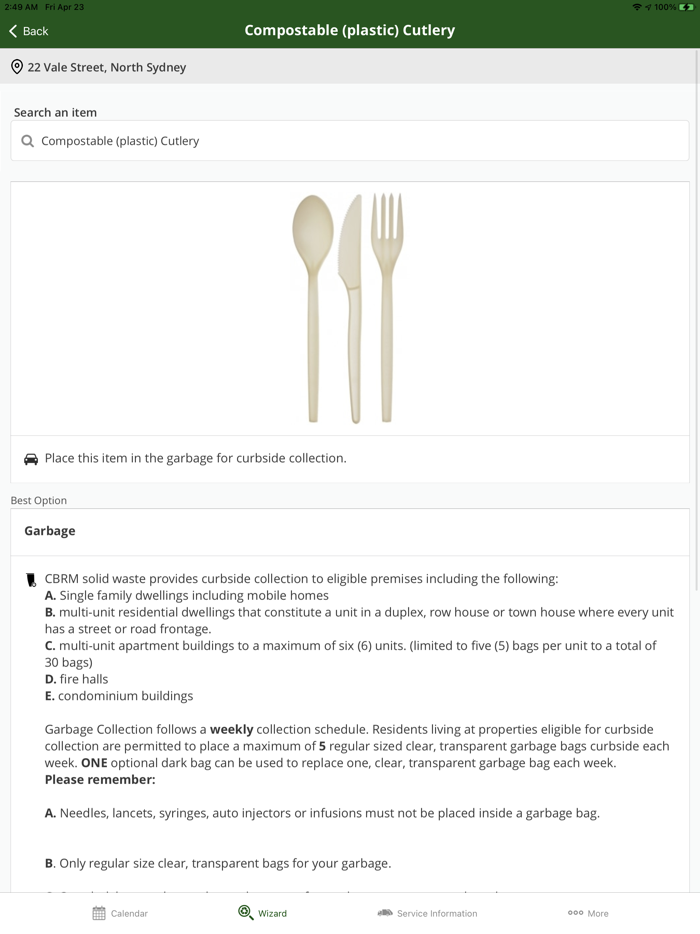Tap the Back chevron icon
The image size is (700, 934).
click(13, 31)
